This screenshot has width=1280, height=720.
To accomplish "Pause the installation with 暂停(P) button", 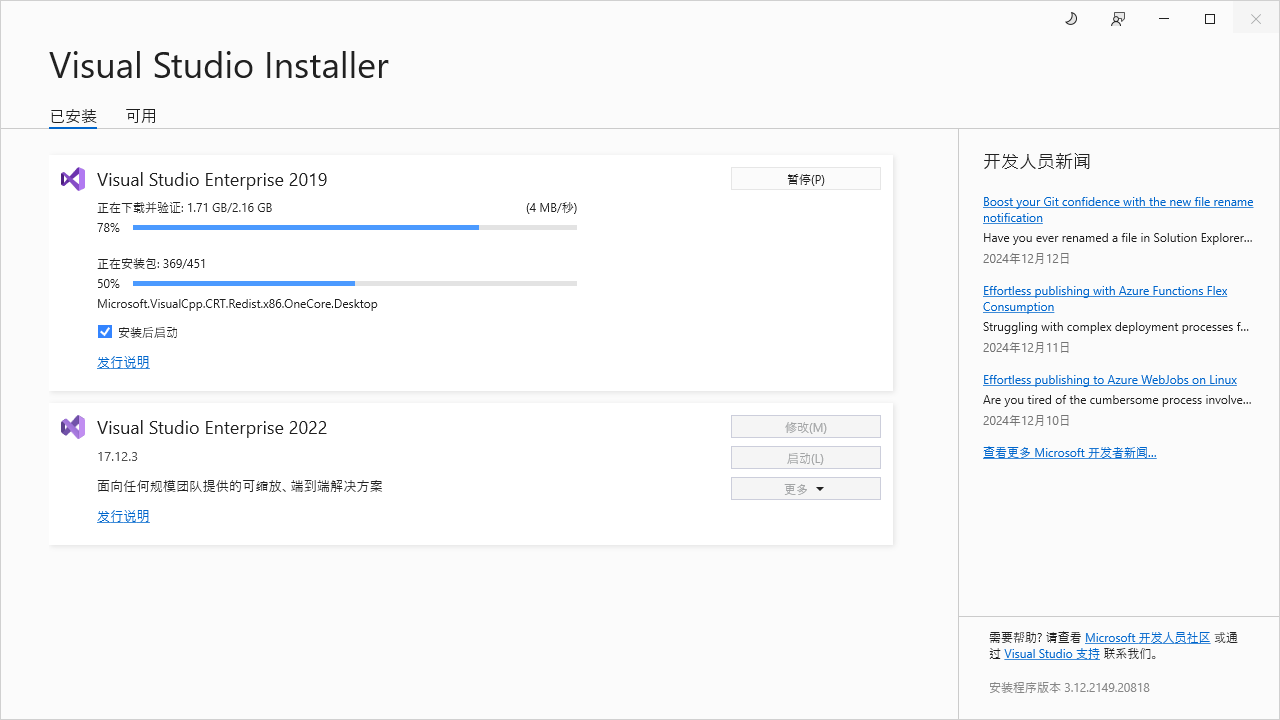I will point(805,179).
